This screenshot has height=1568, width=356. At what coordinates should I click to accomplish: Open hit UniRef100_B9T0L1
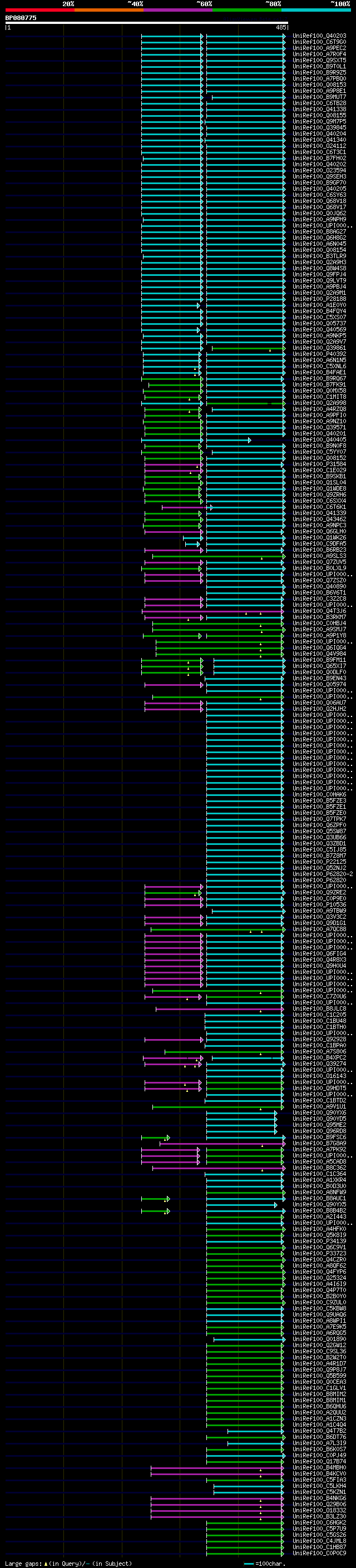[x=319, y=66]
